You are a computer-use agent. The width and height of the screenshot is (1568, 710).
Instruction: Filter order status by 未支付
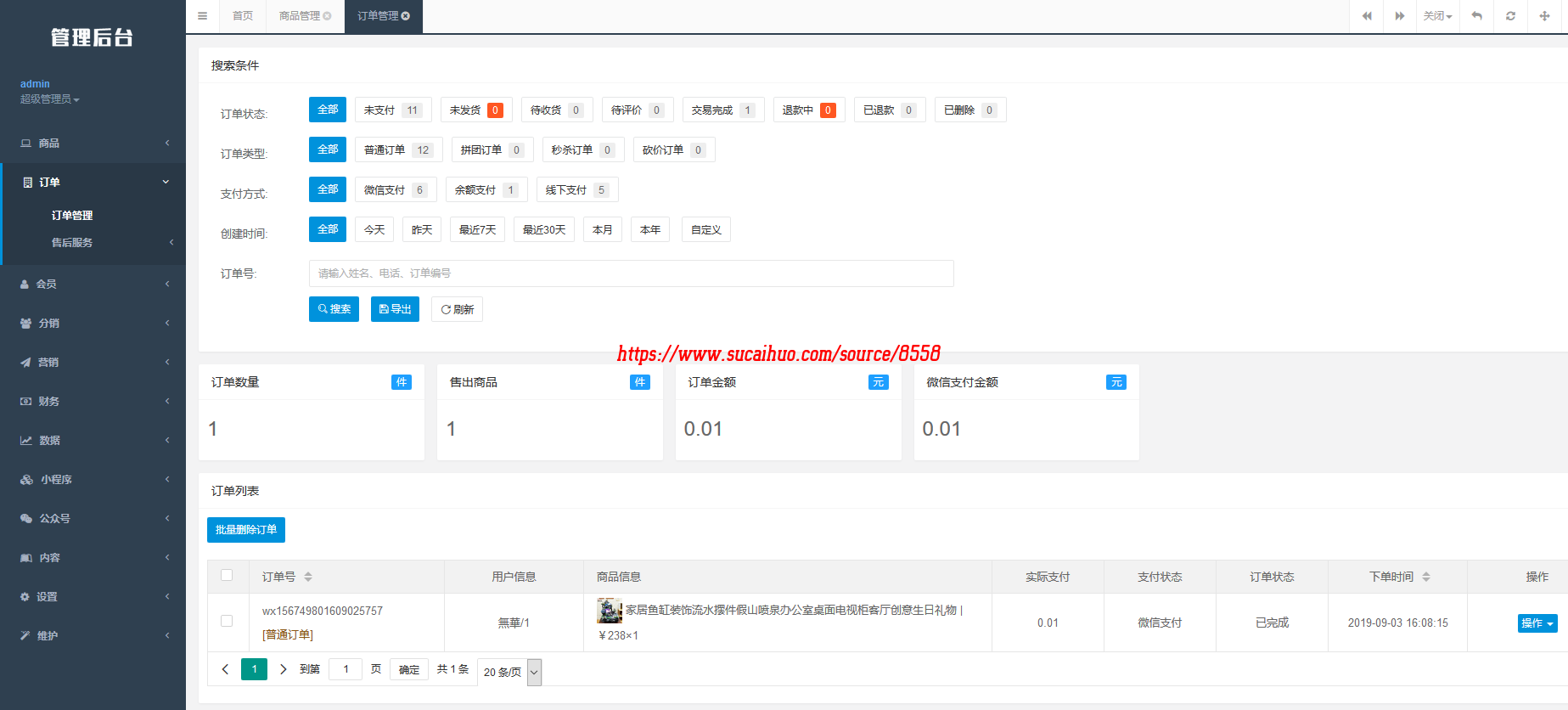(x=393, y=110)
